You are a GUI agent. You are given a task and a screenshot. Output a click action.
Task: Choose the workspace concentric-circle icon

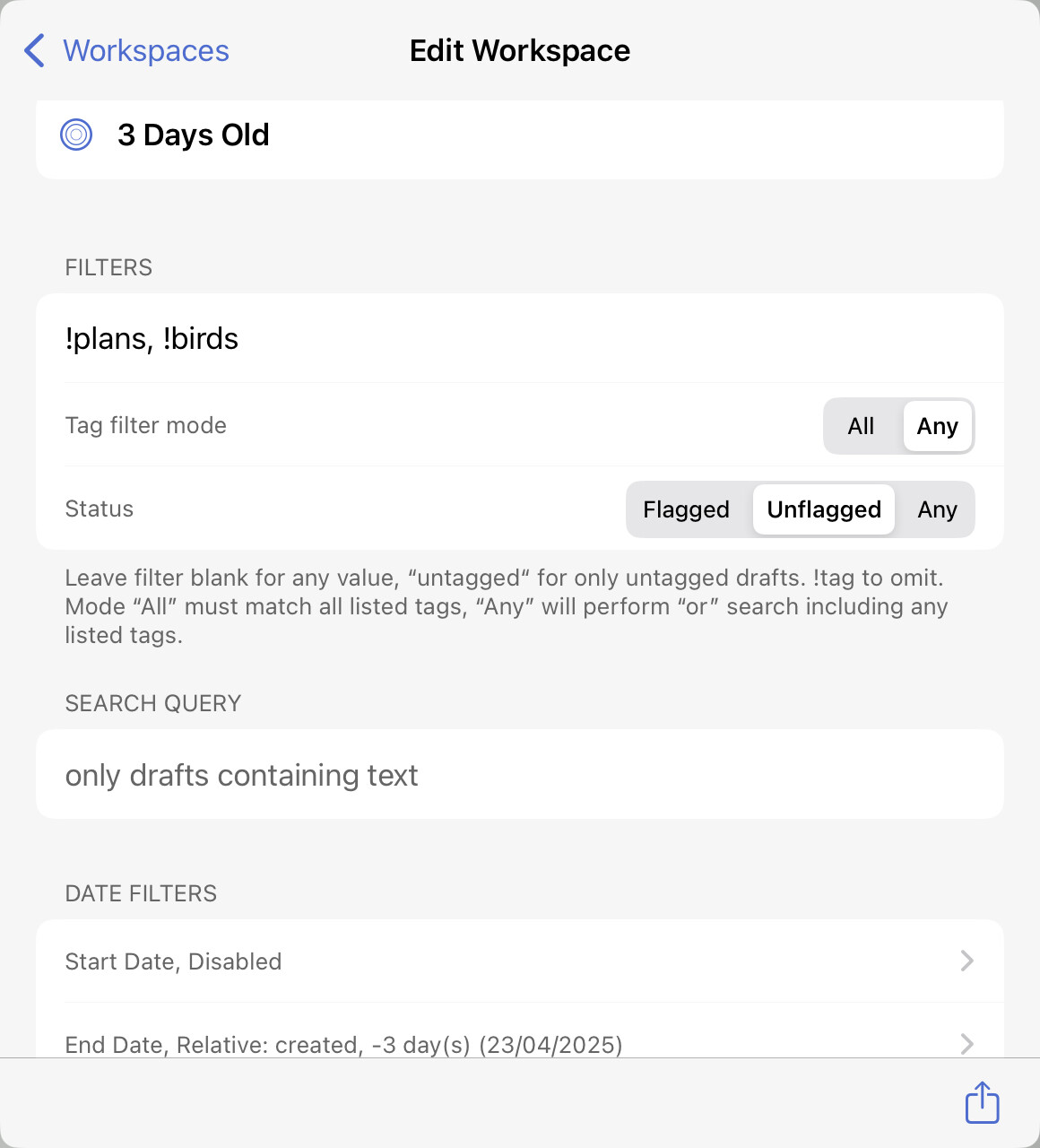tap(76, 135)
